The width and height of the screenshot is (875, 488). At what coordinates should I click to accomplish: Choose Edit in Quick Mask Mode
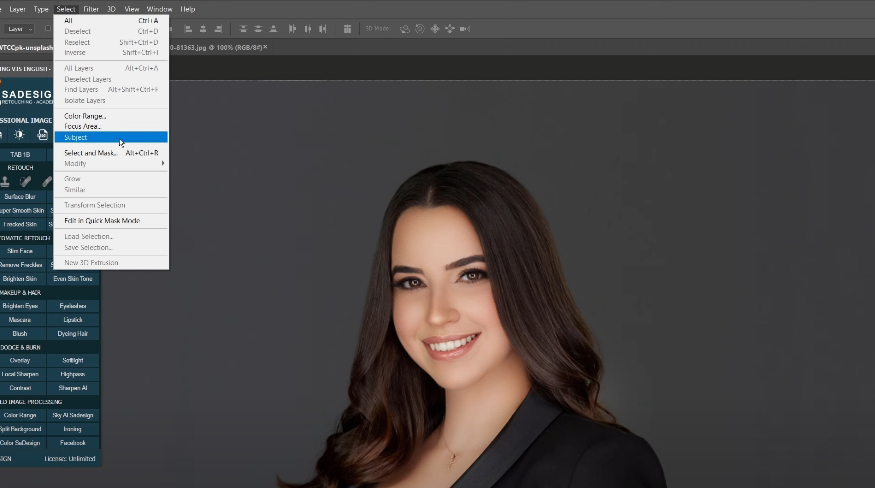111,221
